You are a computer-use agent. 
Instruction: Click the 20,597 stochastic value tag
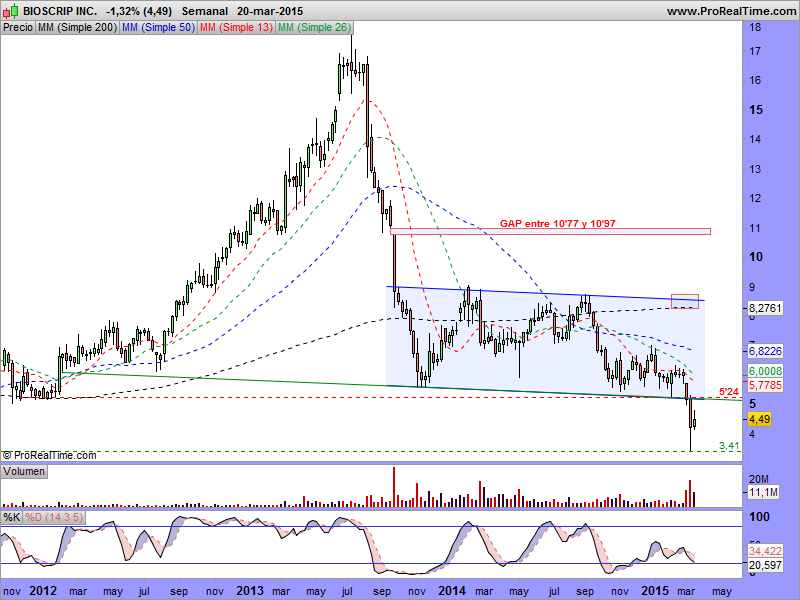click(765, 565)
